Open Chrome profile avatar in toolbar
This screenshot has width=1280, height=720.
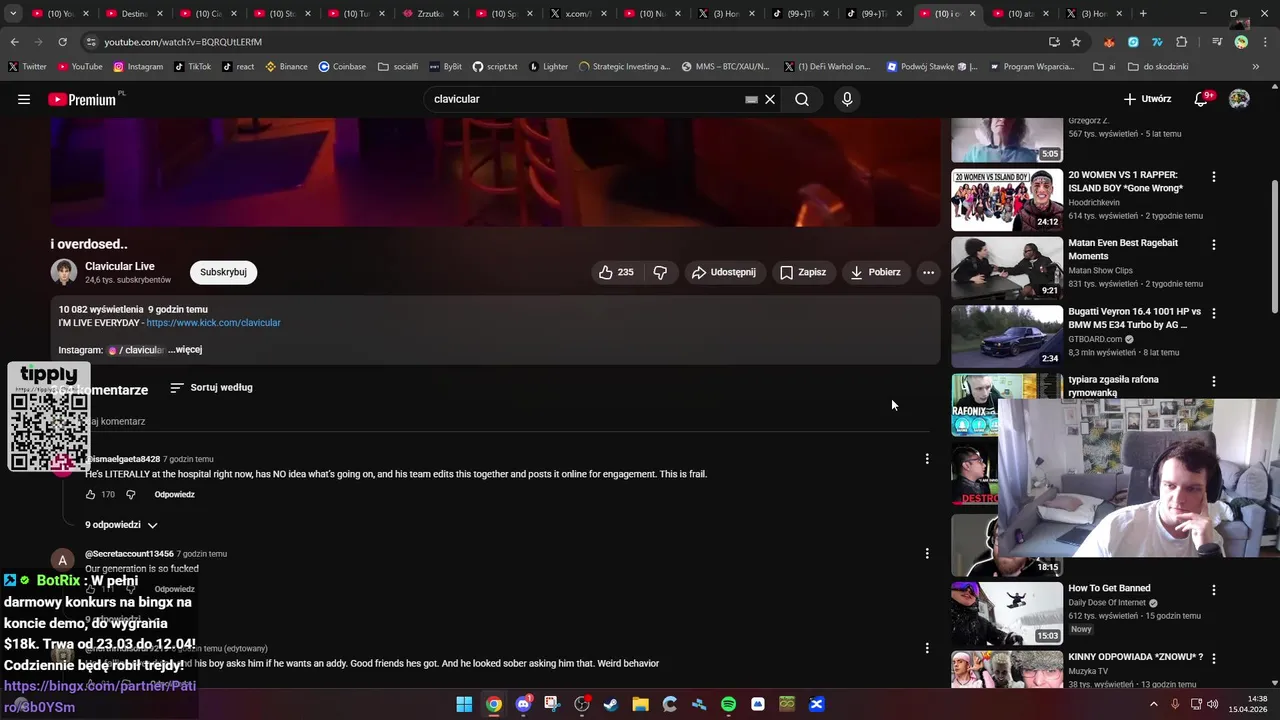coord(1241,42)
